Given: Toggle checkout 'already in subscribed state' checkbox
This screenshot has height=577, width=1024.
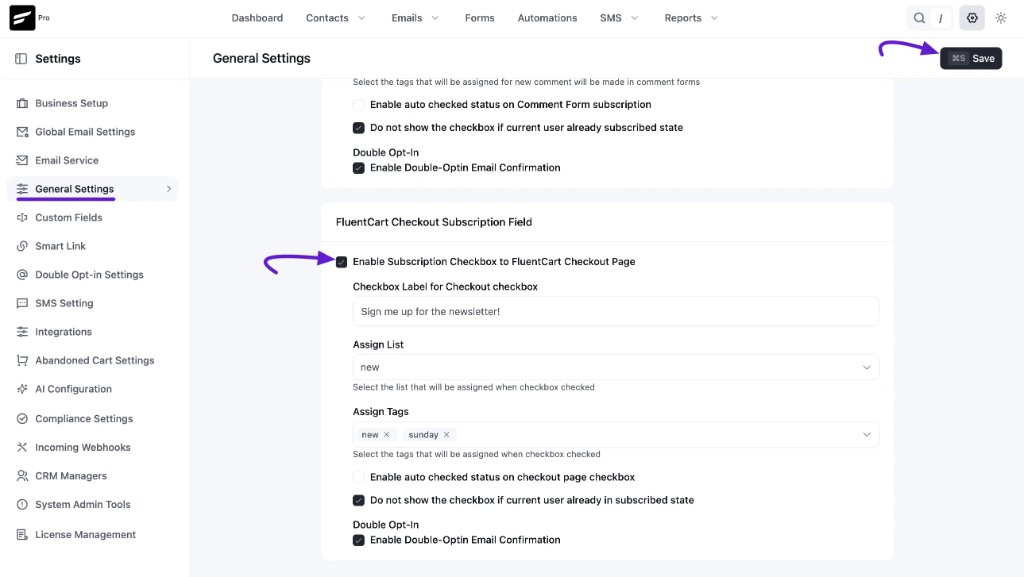Looking at the screenshot, I should [359, 500].
